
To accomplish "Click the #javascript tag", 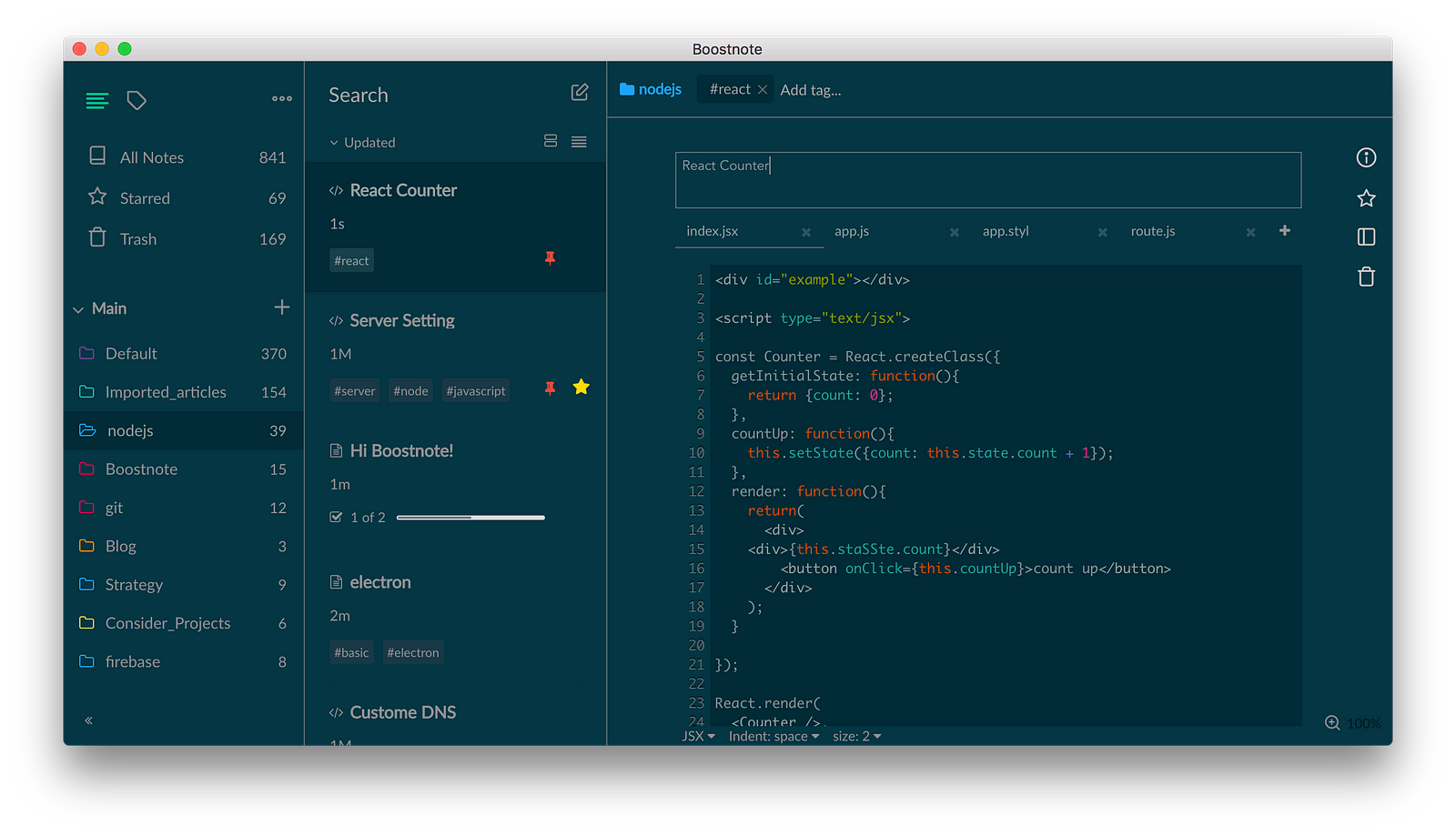I will click(x=476, y=391).
